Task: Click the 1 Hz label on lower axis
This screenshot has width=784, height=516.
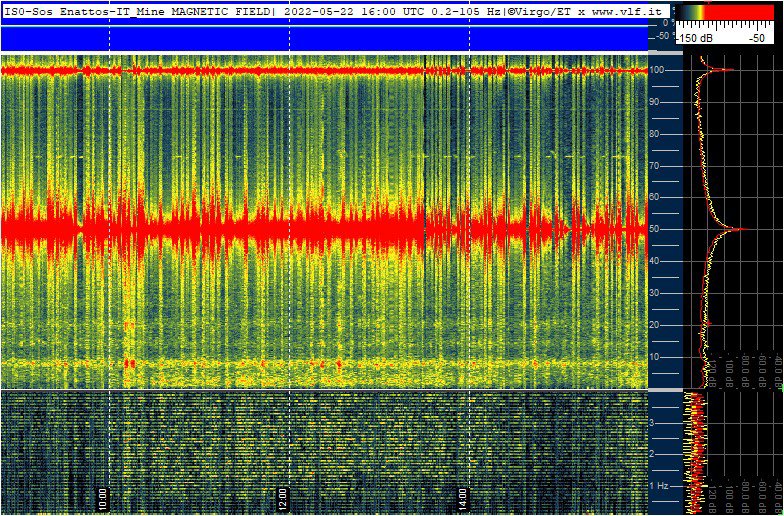Action: 659,485
